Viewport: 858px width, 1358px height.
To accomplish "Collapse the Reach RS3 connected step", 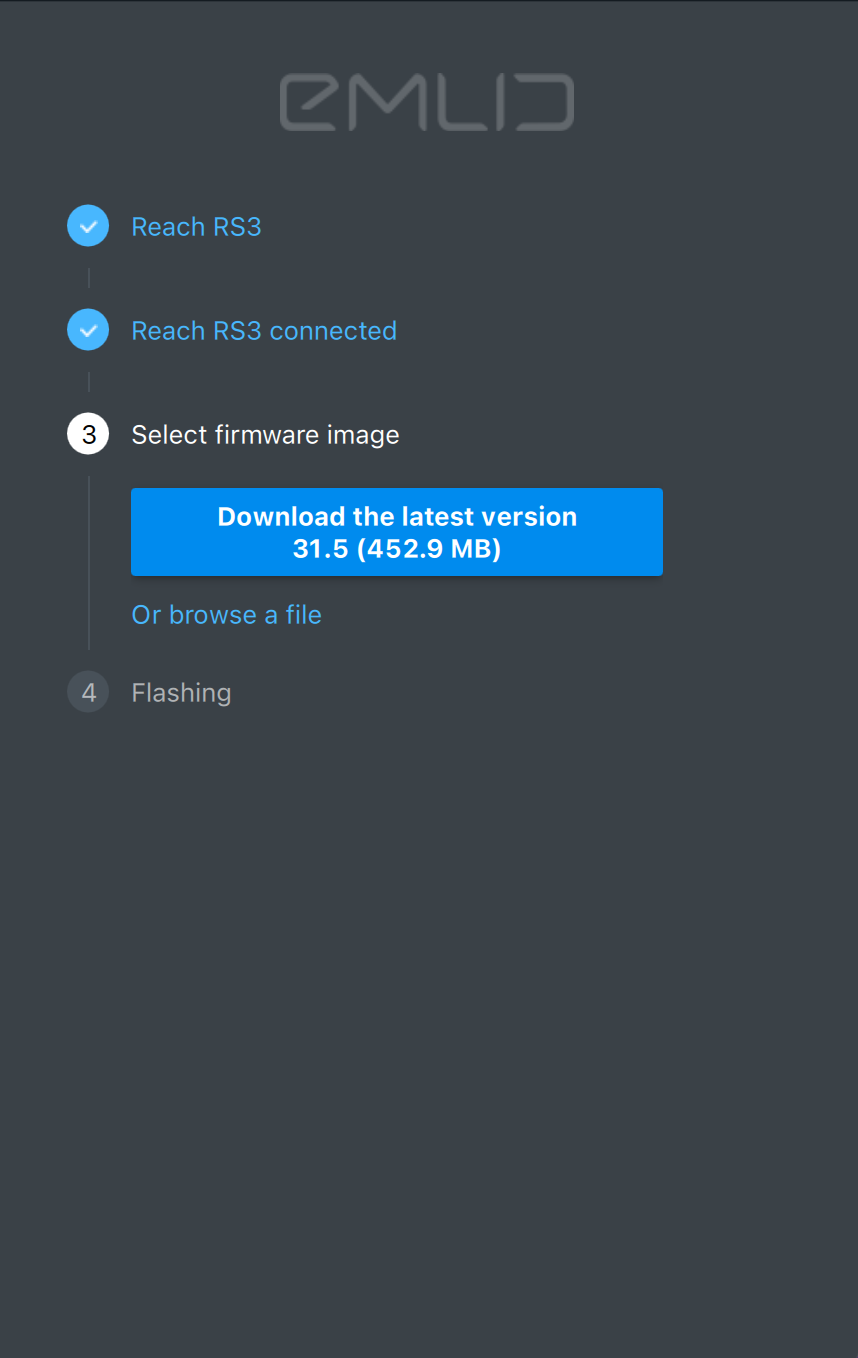I will [264, 330].
